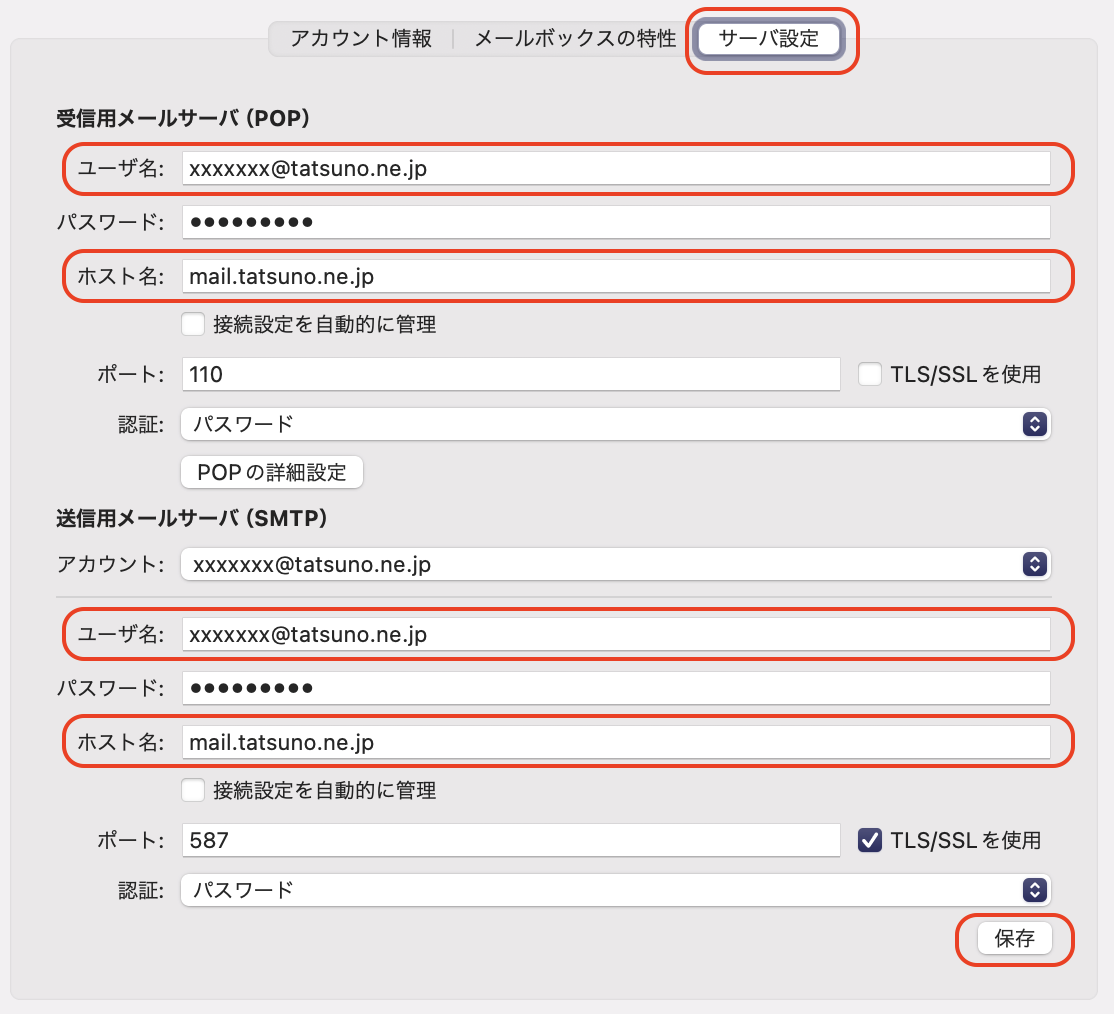The height and width of the screenshot is (1014, 1114).
Task: Enable POP 接続設定を自動的に管理 checkbox
Action: pos(194,324)
